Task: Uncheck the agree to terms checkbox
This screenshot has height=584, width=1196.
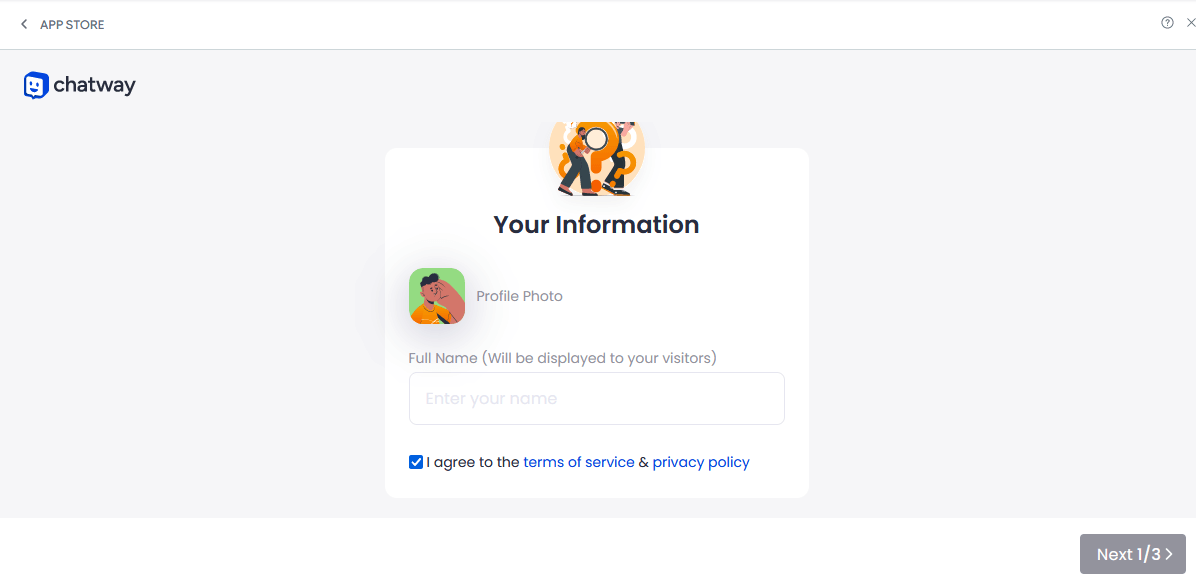Action: click(x=416, y=462)
